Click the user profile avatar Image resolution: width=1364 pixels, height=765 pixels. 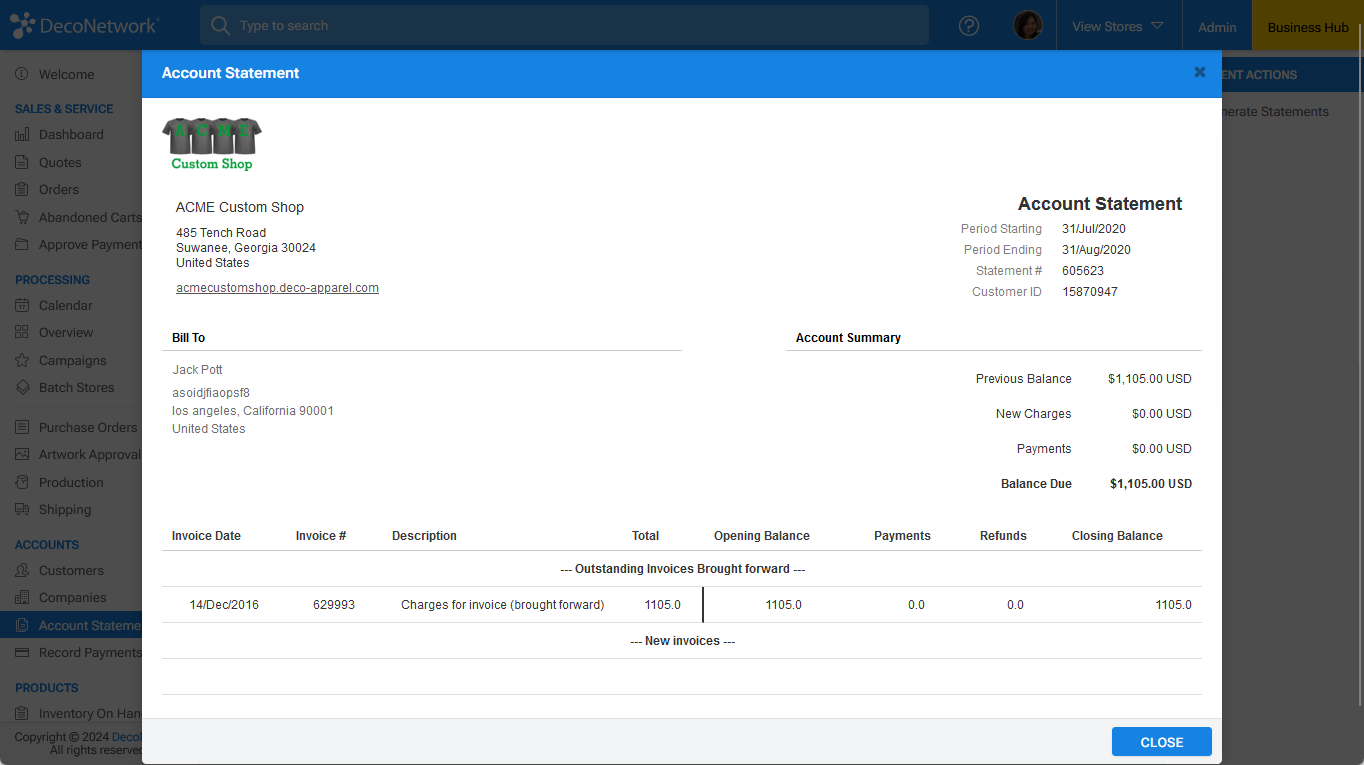click(x=1027, y=26)
